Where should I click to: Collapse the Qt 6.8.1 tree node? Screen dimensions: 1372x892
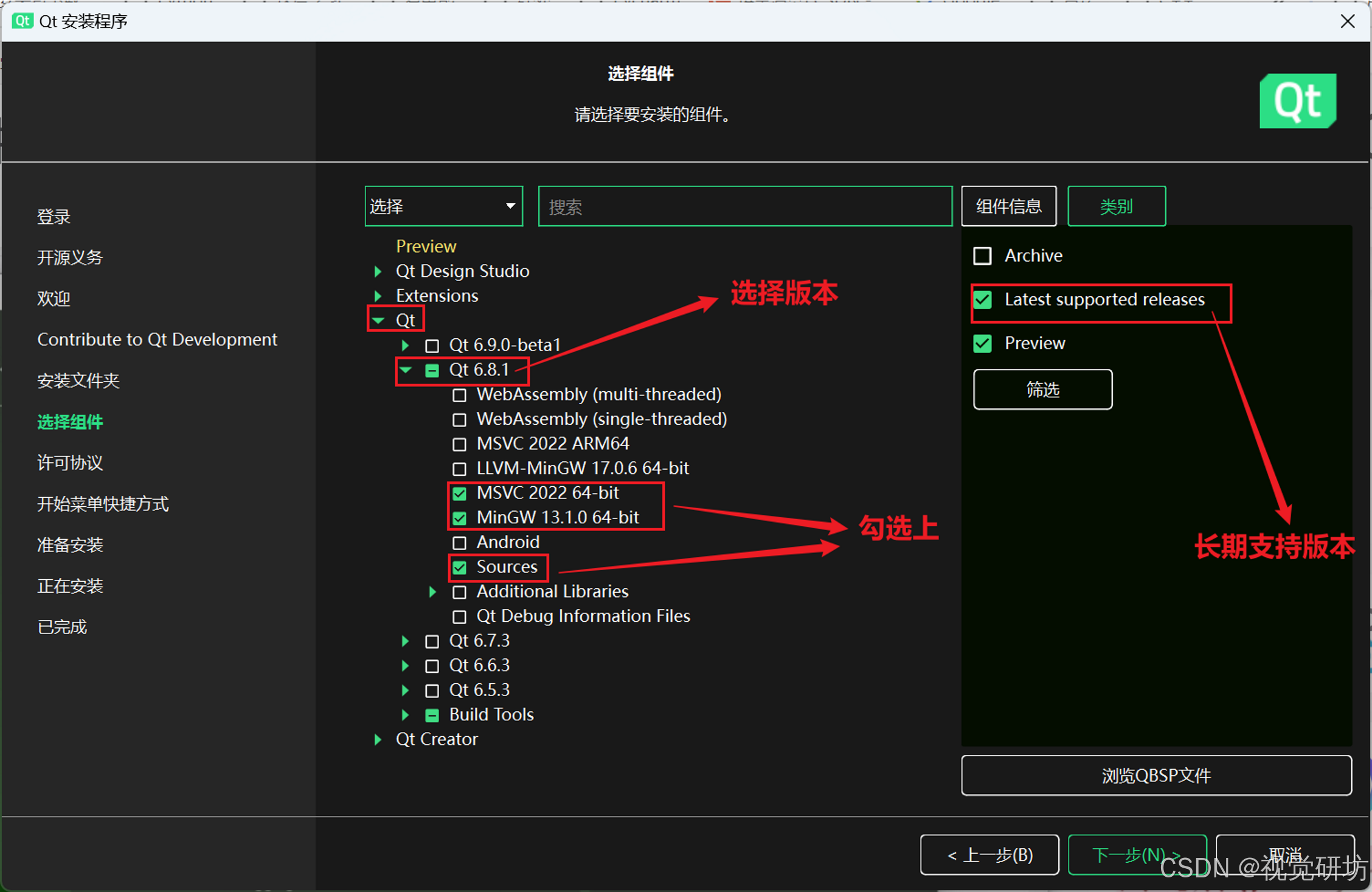pyautogui.click(x=406, y=369)
